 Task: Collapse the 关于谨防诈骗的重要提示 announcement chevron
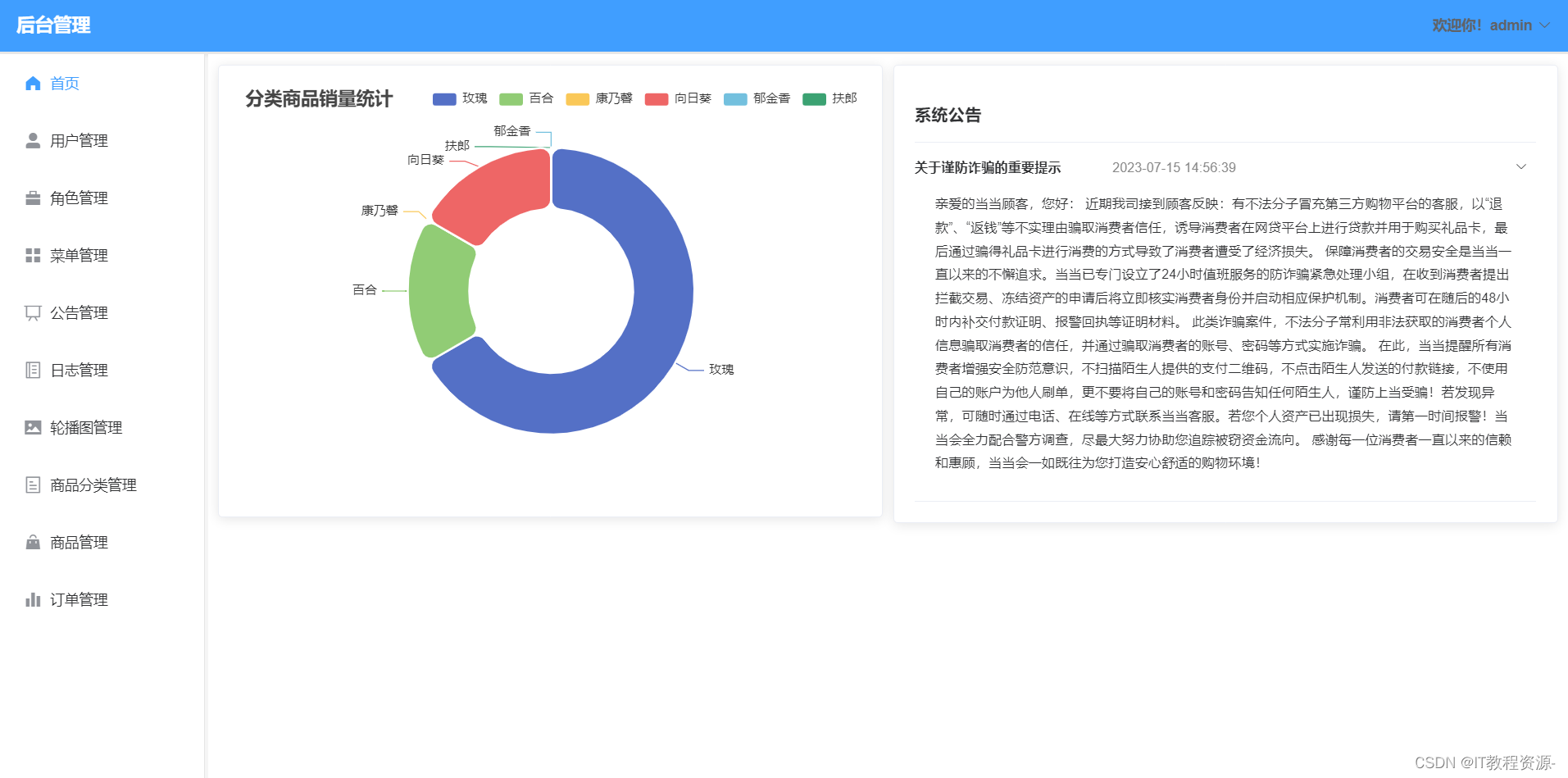1521,167
